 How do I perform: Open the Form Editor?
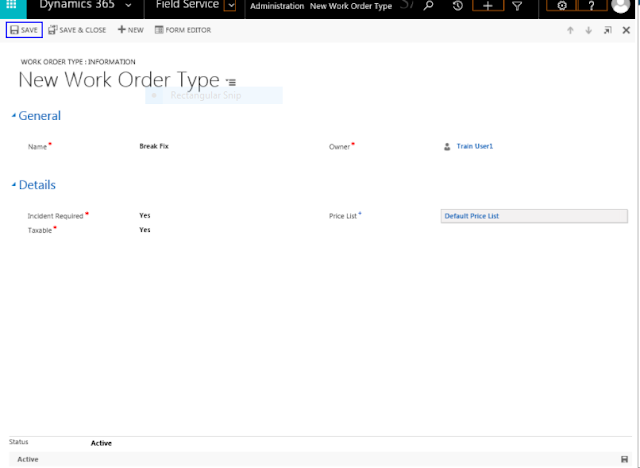183,30
